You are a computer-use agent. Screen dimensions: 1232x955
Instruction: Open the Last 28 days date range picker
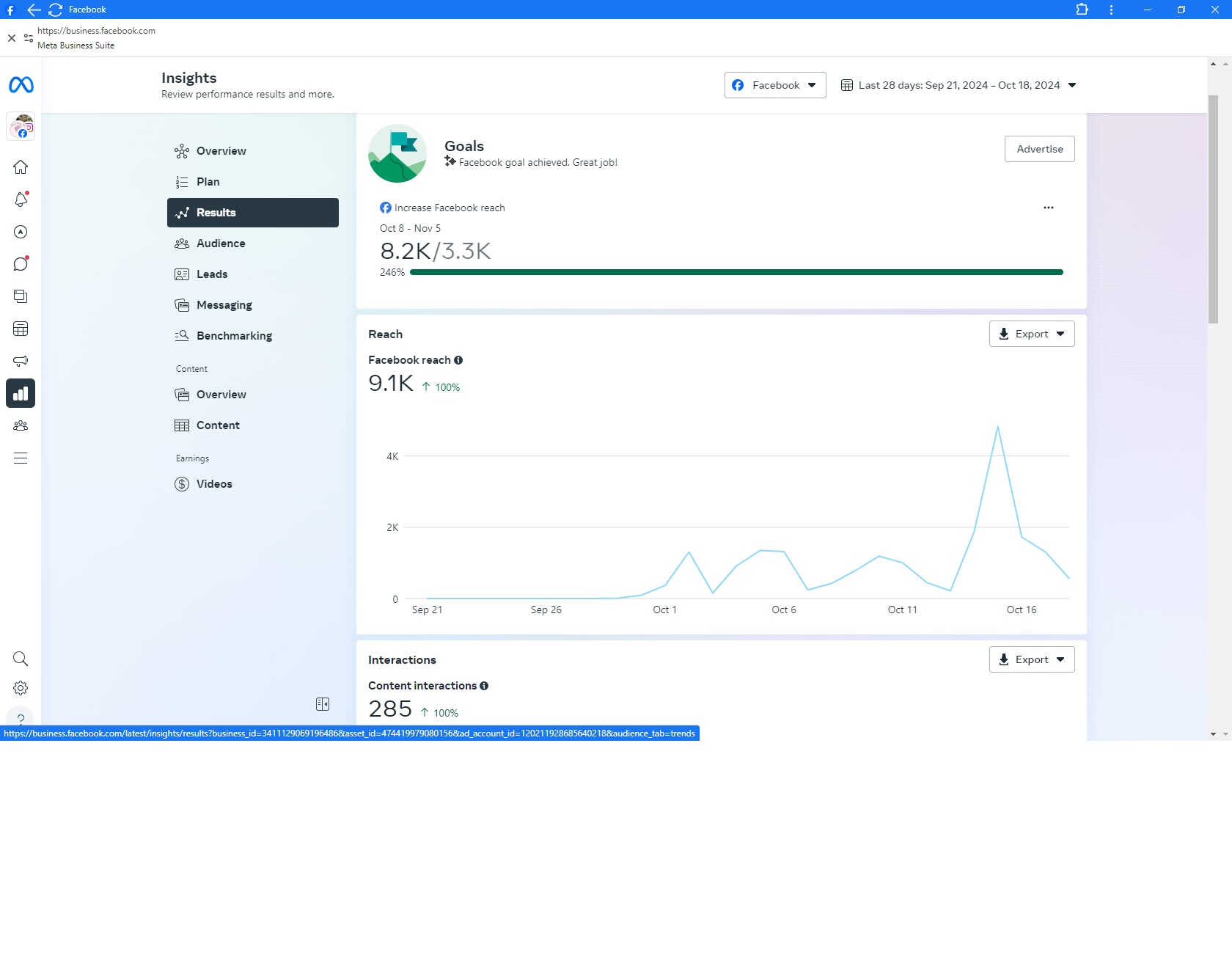coord(958,85)
